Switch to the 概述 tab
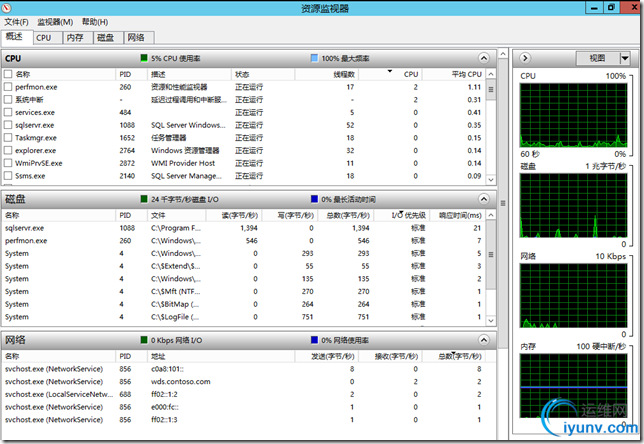Image resolution: width=644 pixels, height=444 pixels. 16,37
